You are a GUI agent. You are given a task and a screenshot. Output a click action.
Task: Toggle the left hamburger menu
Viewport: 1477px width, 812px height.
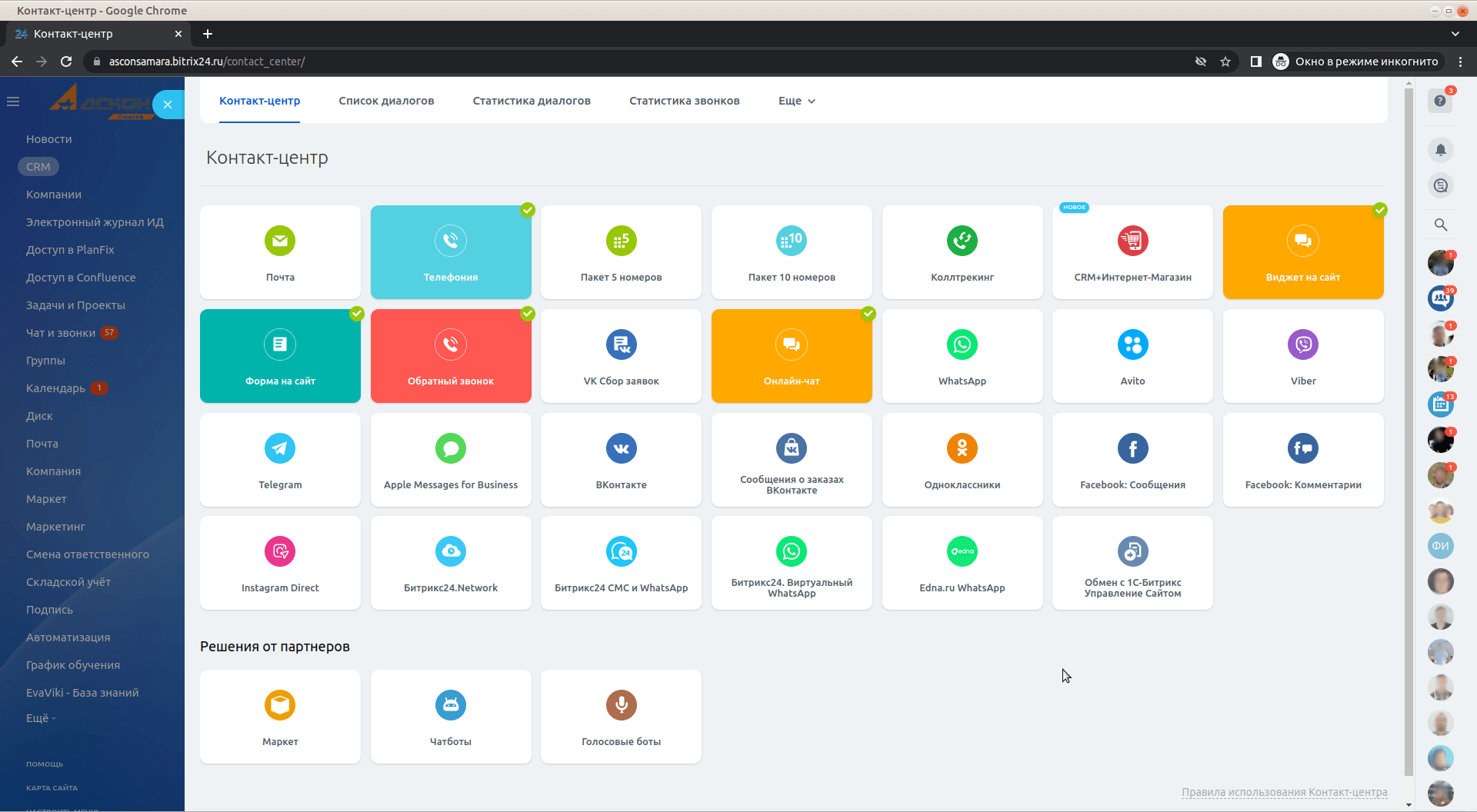point(13,101)
